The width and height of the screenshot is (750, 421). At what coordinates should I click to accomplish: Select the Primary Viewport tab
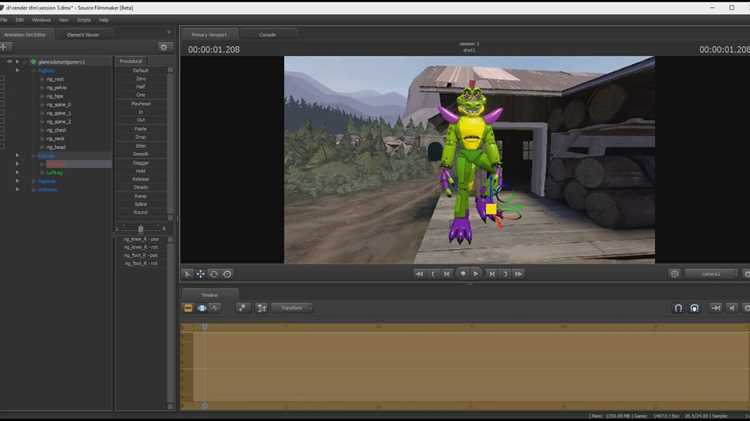click(x=209, y=35)
